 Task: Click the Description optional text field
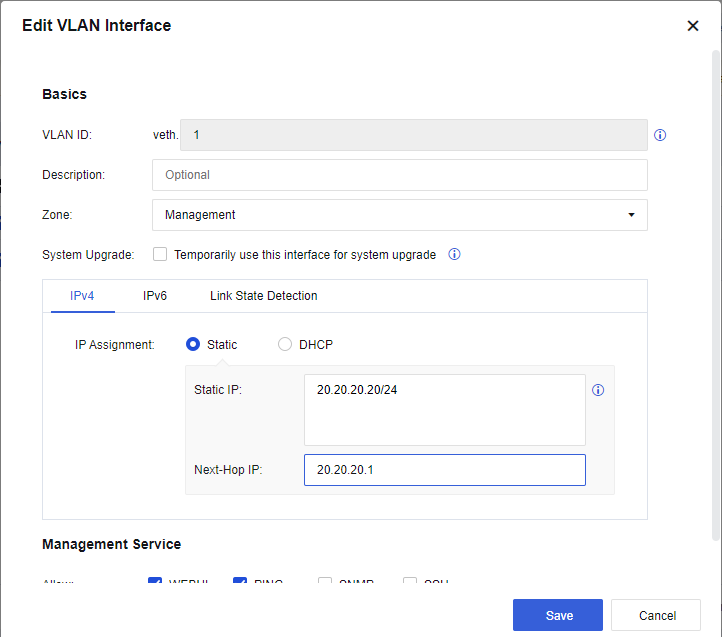click(399, 175)
